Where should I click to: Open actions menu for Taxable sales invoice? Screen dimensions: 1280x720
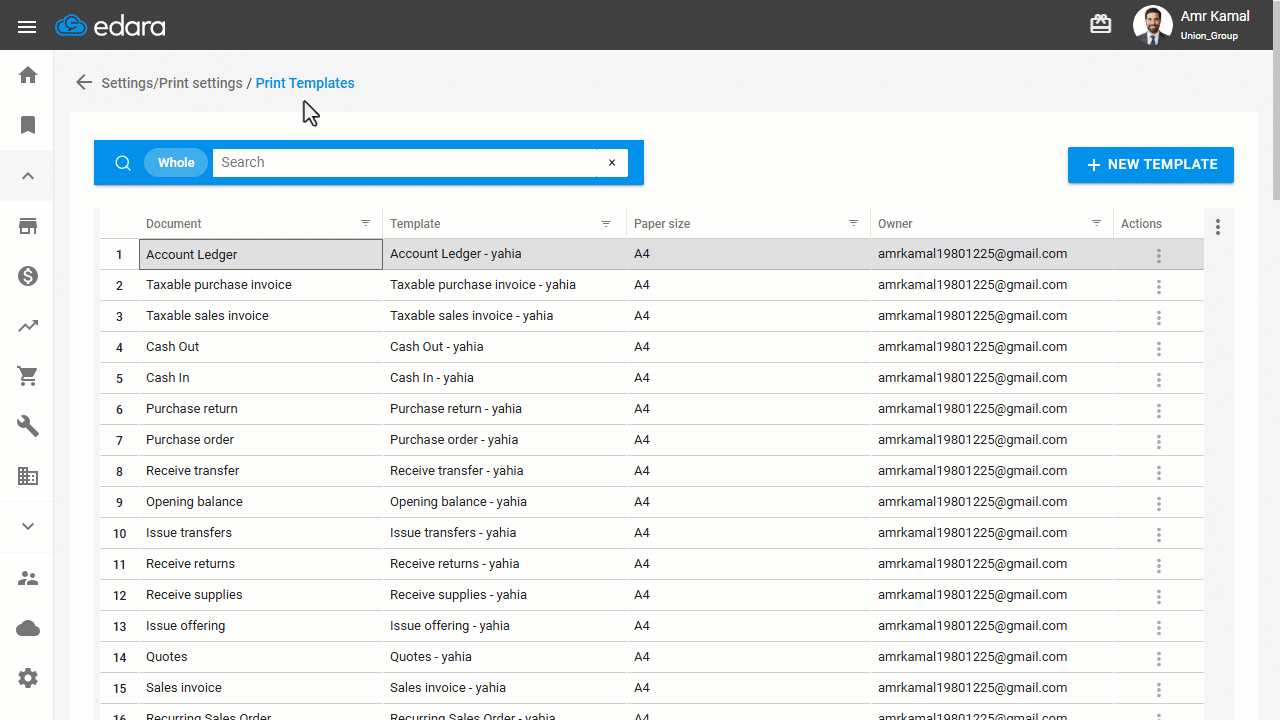1159,318
